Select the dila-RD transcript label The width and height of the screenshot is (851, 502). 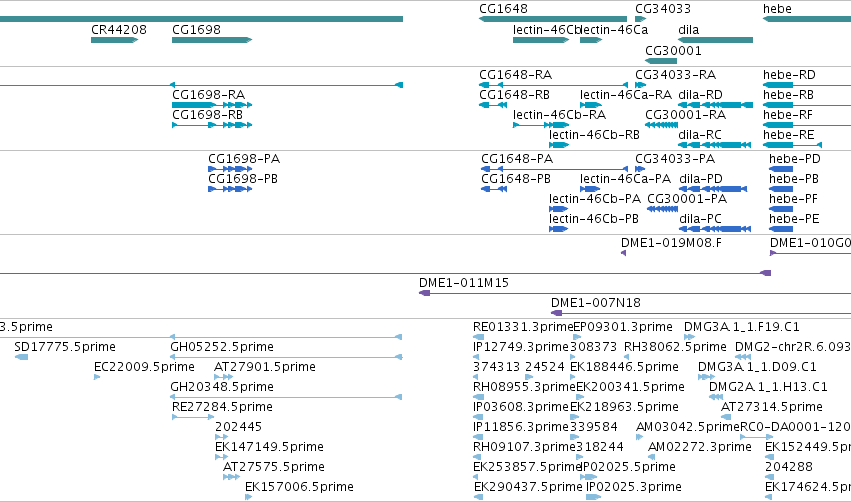pyautogui.click(x=701, y=95)
